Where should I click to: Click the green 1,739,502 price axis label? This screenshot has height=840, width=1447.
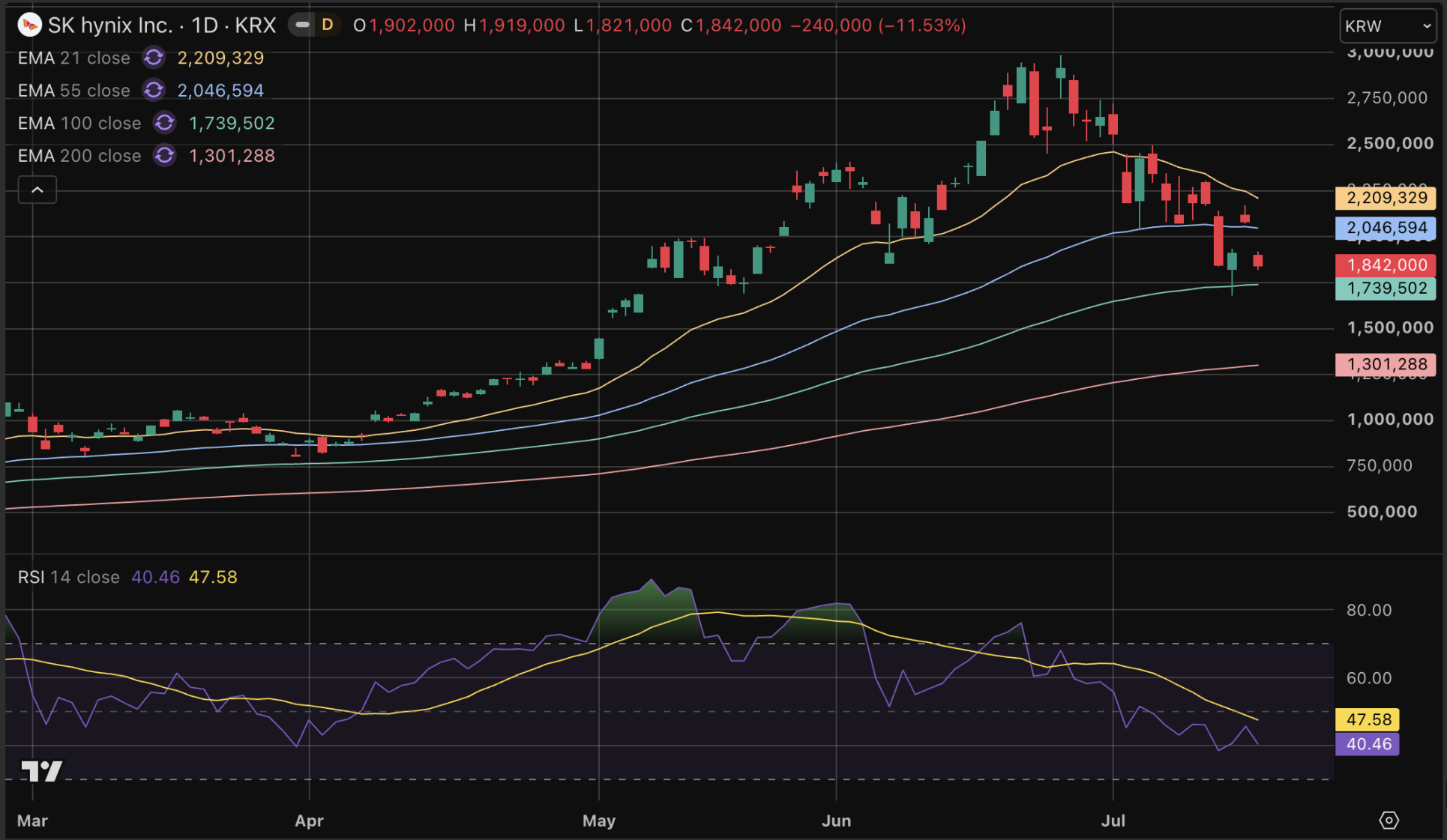click(x=1386, y=288)
